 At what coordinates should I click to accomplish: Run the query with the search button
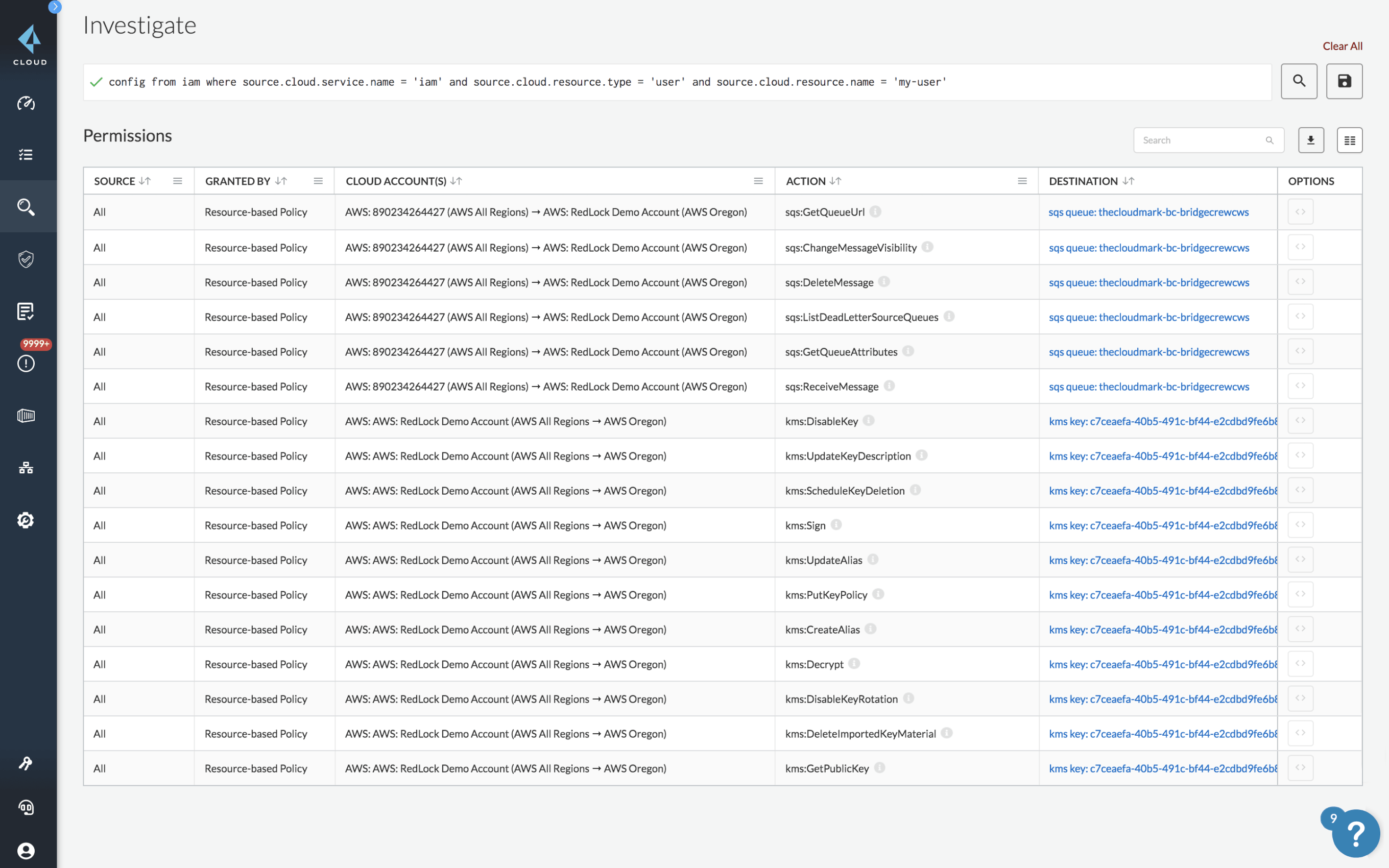point(1299,81)
